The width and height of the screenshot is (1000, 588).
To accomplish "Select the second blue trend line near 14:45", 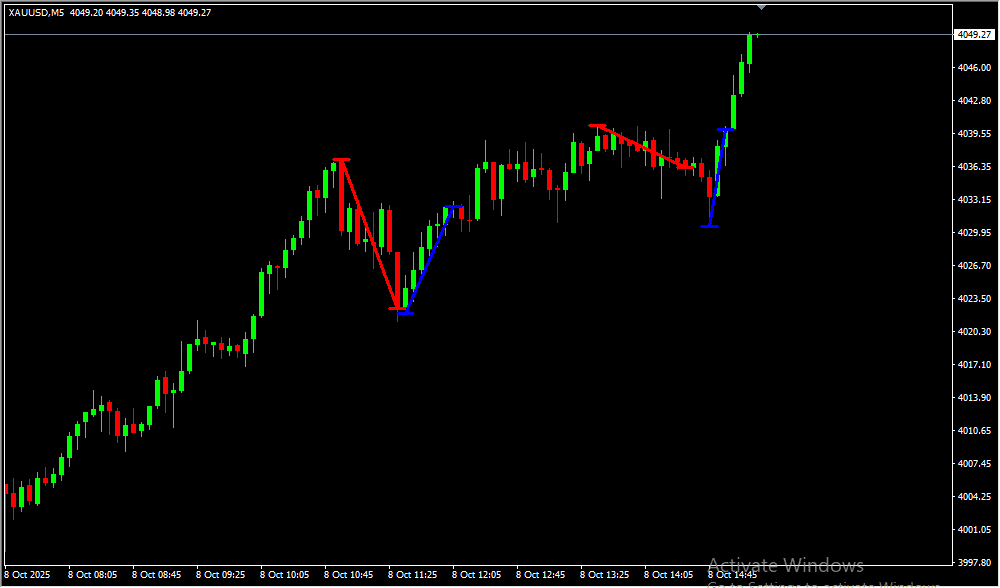I will (718, 178).
